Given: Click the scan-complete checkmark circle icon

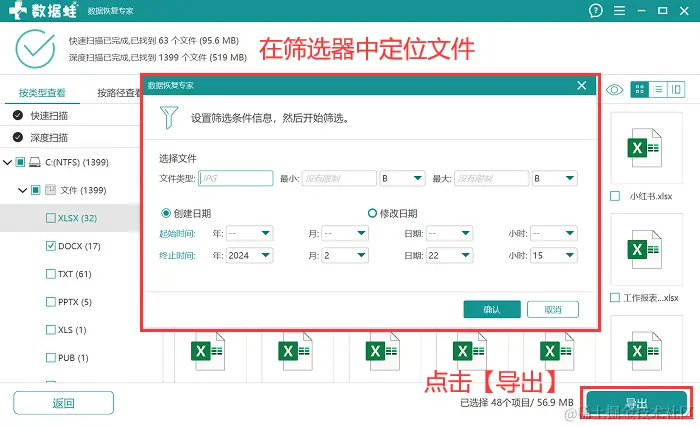Looking at the screenshot, I should [35, 49].
